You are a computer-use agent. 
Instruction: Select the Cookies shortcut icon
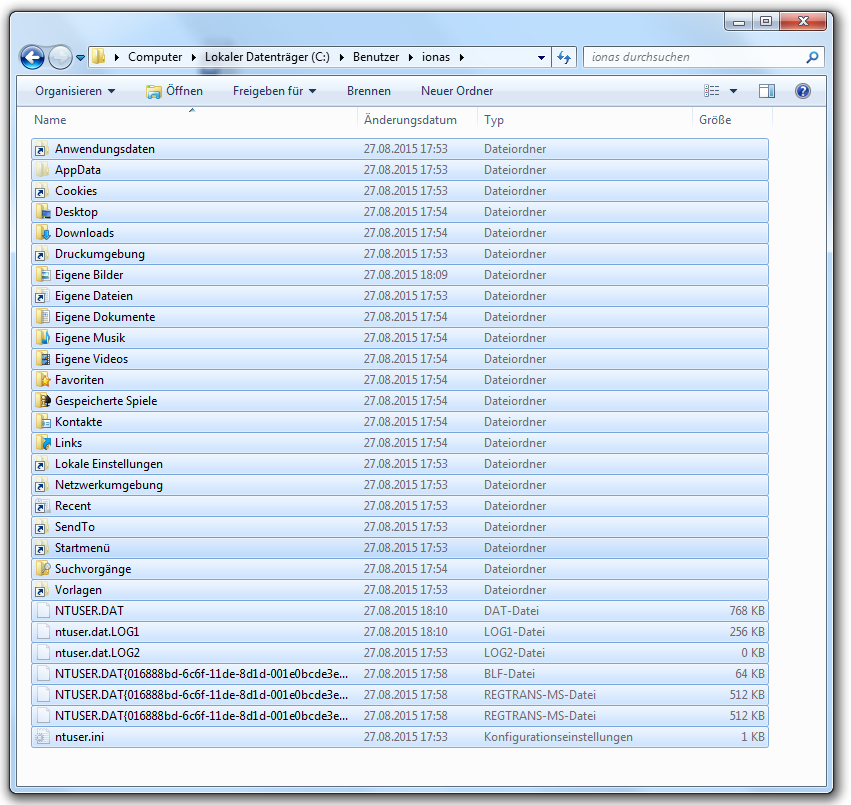coord(42,191)
